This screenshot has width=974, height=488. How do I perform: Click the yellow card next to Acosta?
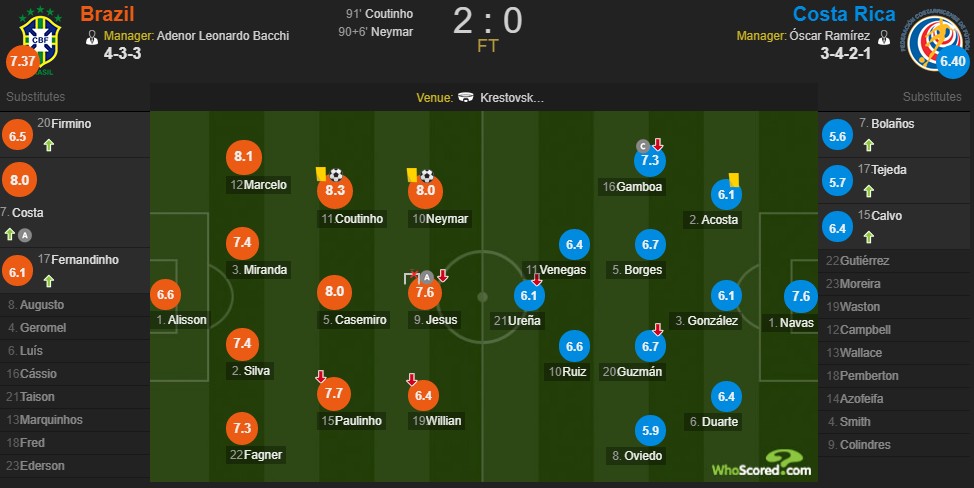(x=733, y=178)
